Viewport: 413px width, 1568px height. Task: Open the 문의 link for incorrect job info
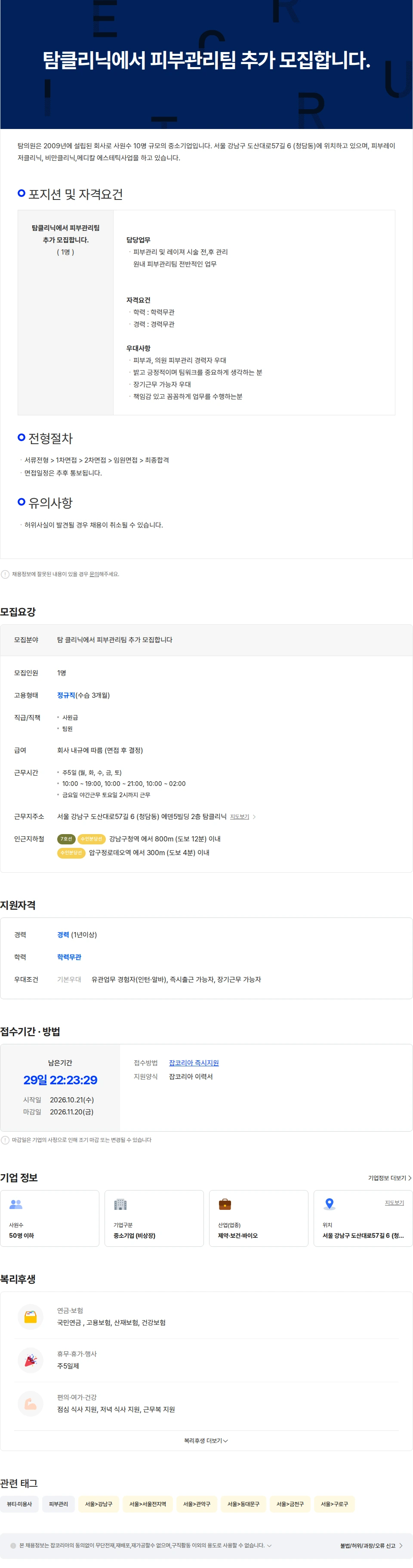tap(94, 574)
